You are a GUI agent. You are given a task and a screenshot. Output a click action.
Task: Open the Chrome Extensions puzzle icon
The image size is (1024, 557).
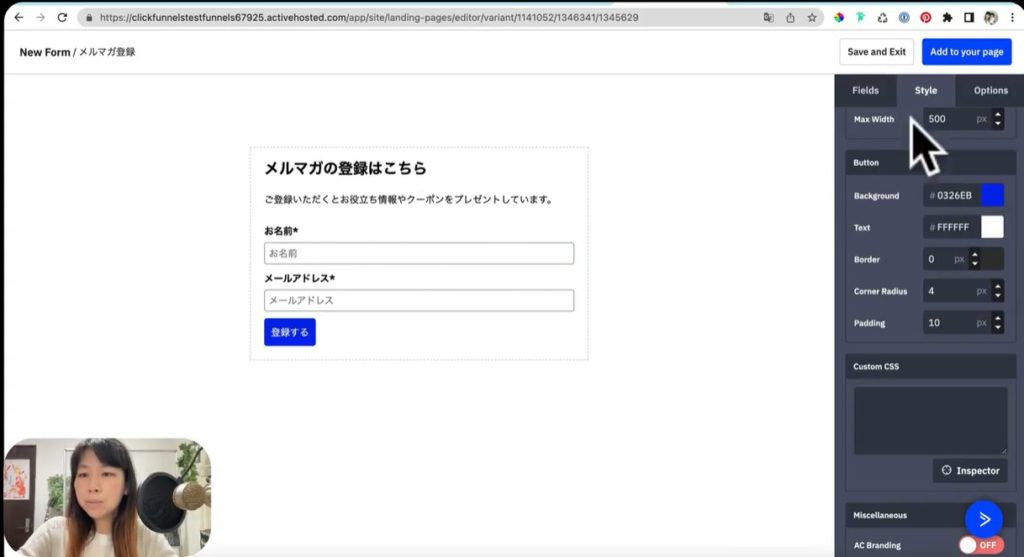click(947, 18)
